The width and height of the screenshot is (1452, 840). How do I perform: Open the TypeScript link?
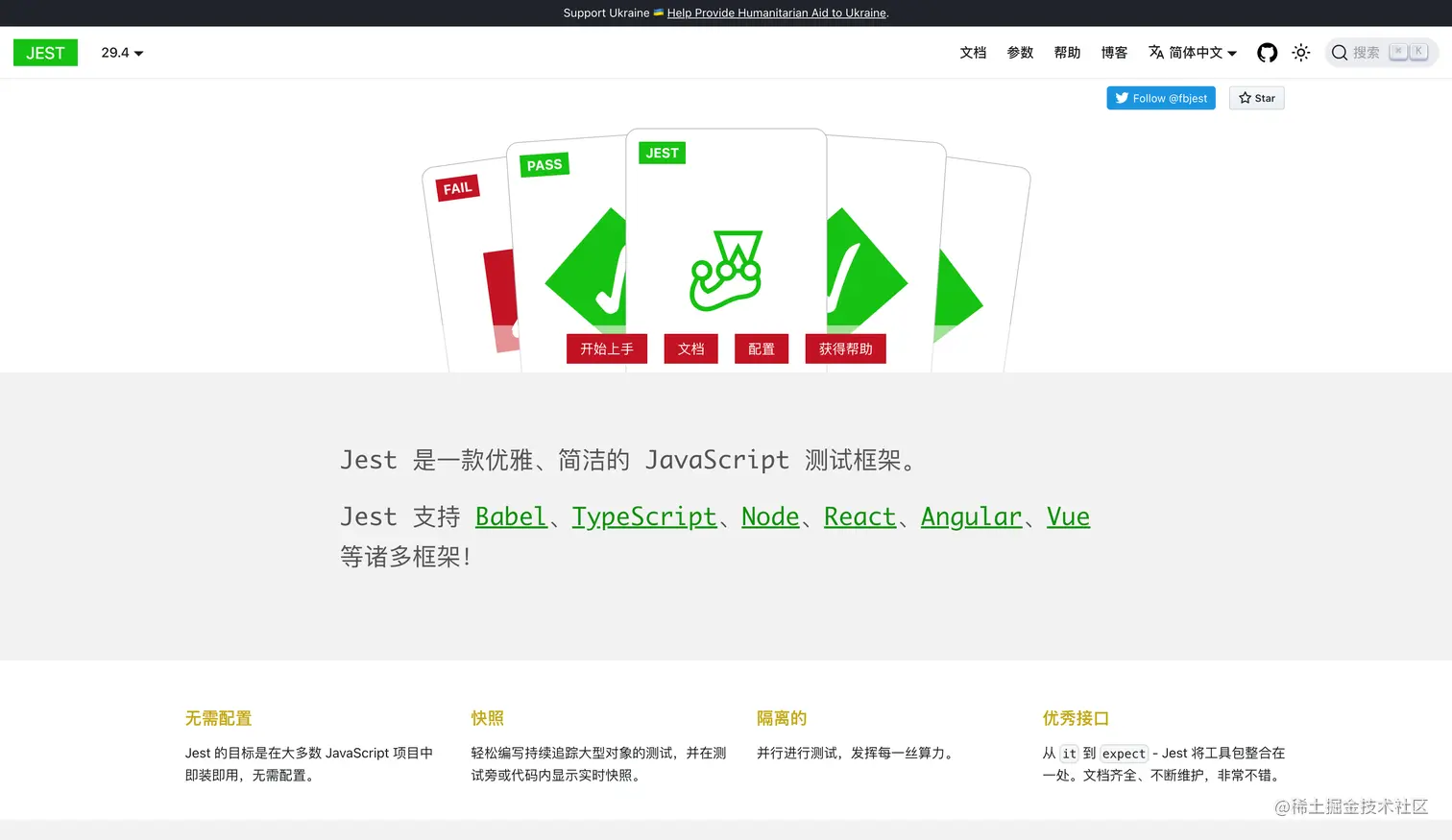tap(644, 516)
